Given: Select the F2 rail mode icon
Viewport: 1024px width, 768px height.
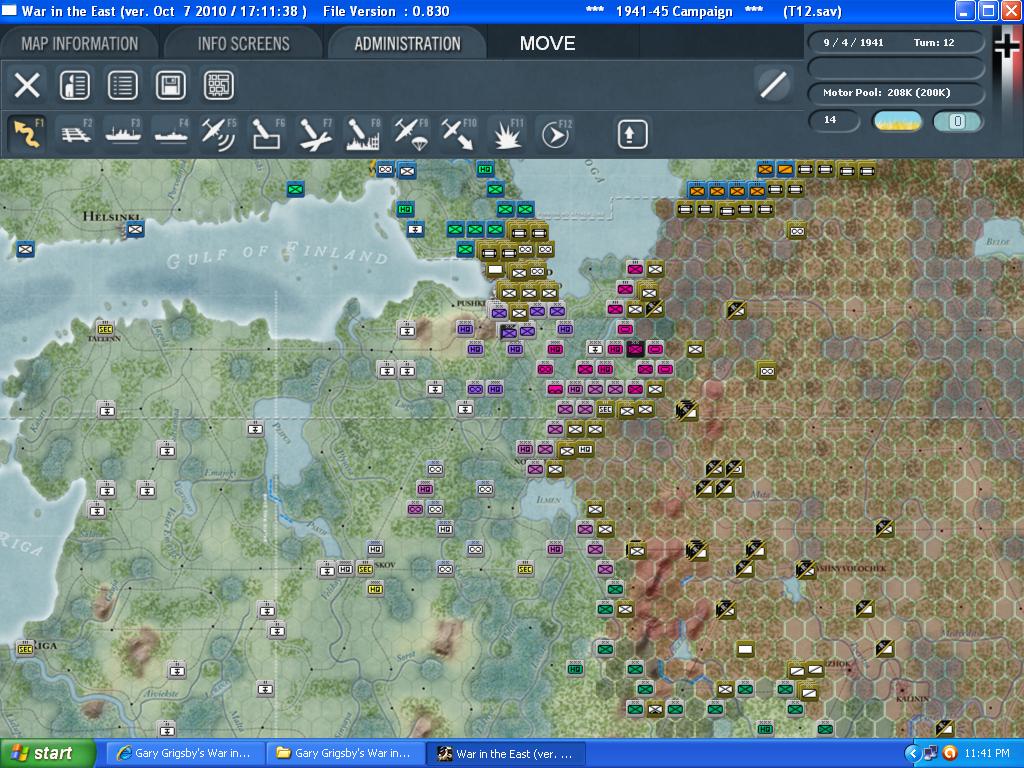Looking at the screenshot, I should tap(75, 134).
